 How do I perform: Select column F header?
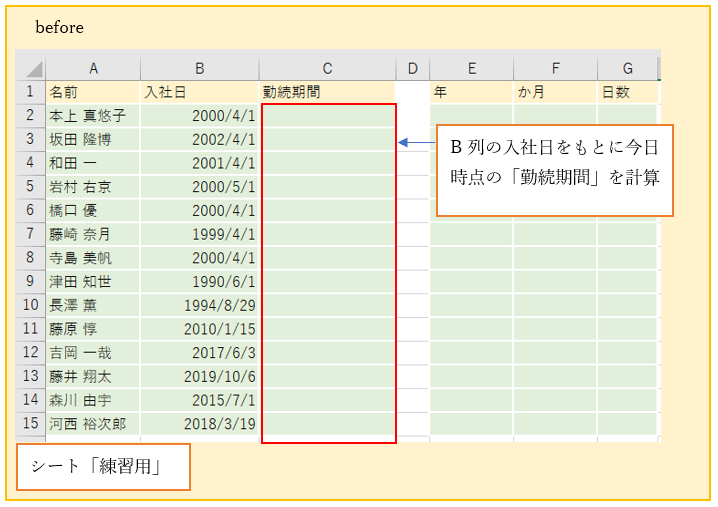click(x=556, y=69)
